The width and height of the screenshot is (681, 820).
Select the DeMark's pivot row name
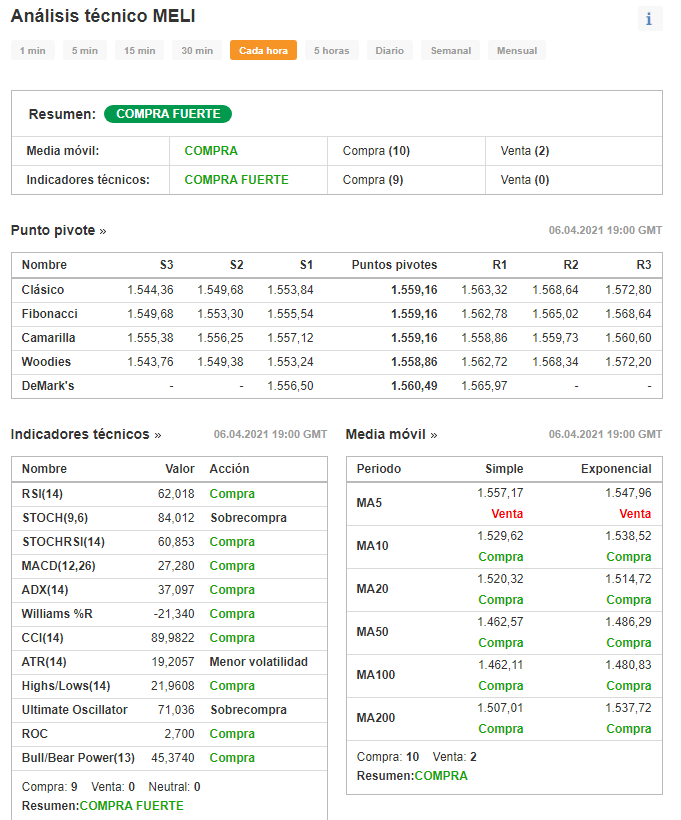coord(48,386)
